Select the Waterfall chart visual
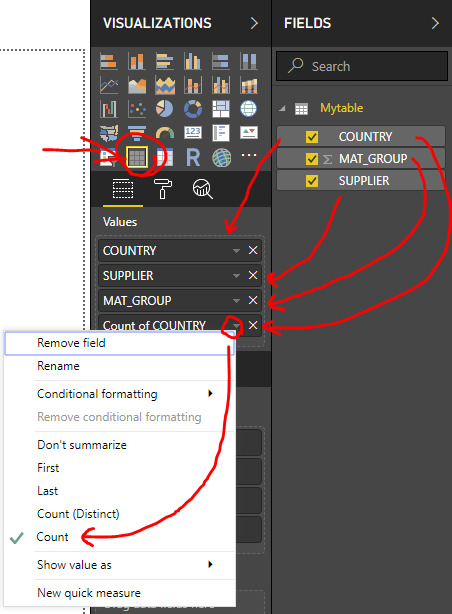This screenshot has width=452, height=614. pos(108,109)
